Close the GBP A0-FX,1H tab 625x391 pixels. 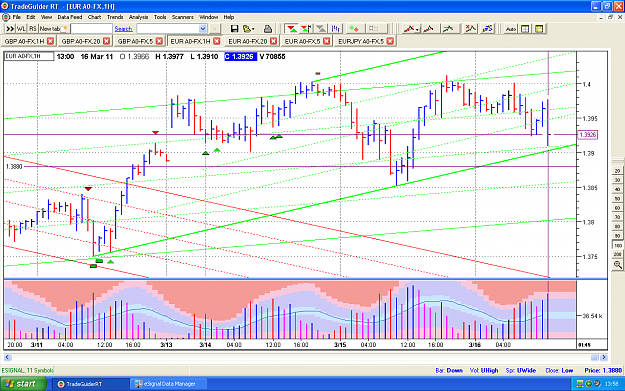pyautogui.click(x=50, y=41)
